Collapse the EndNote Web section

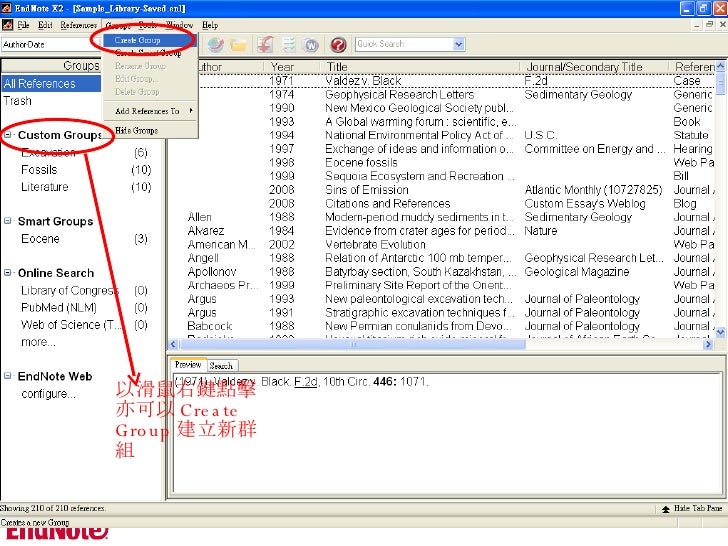point(8,376)
